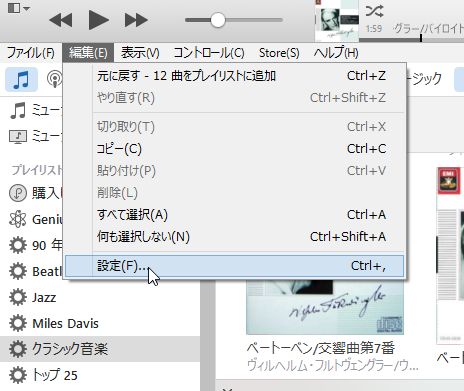Open the Purchased playlist icon
464x391 pixels.
coord(18,193)
